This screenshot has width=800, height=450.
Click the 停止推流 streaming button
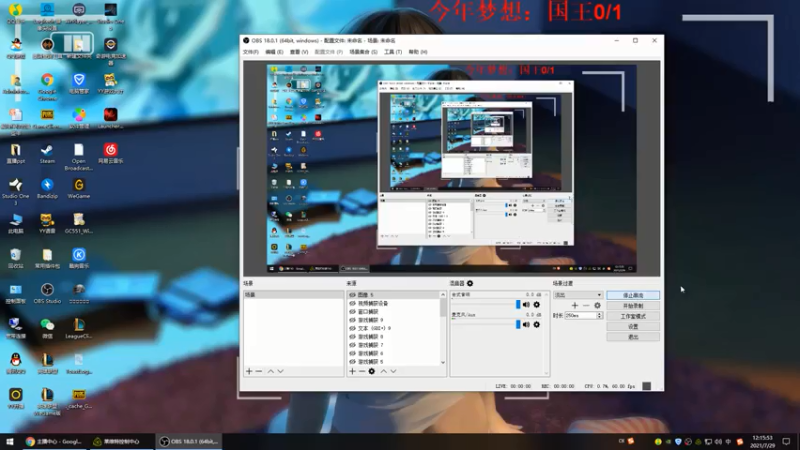coord(633,295)
